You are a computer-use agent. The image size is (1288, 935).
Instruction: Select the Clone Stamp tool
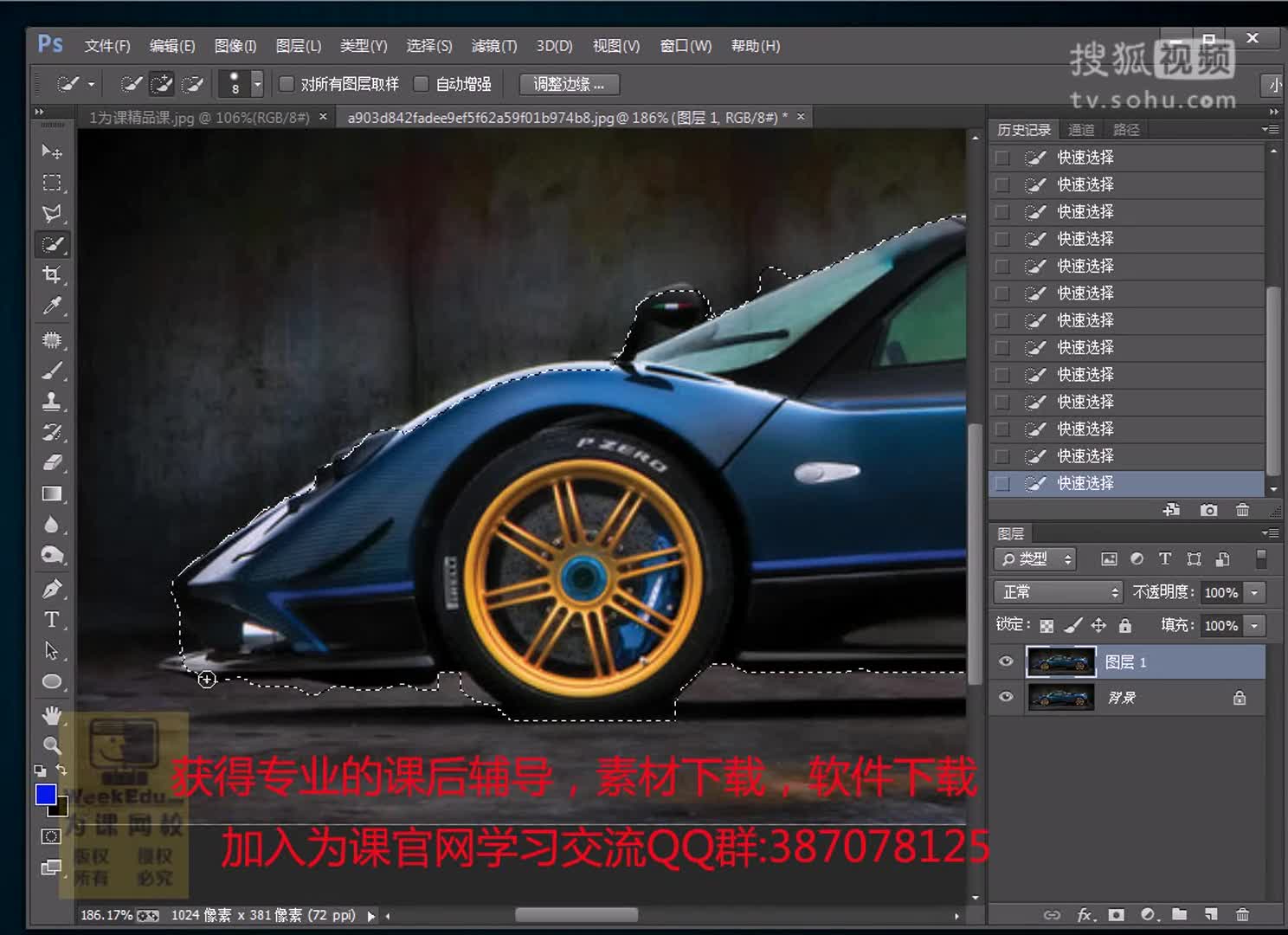[x=52, y=402]
